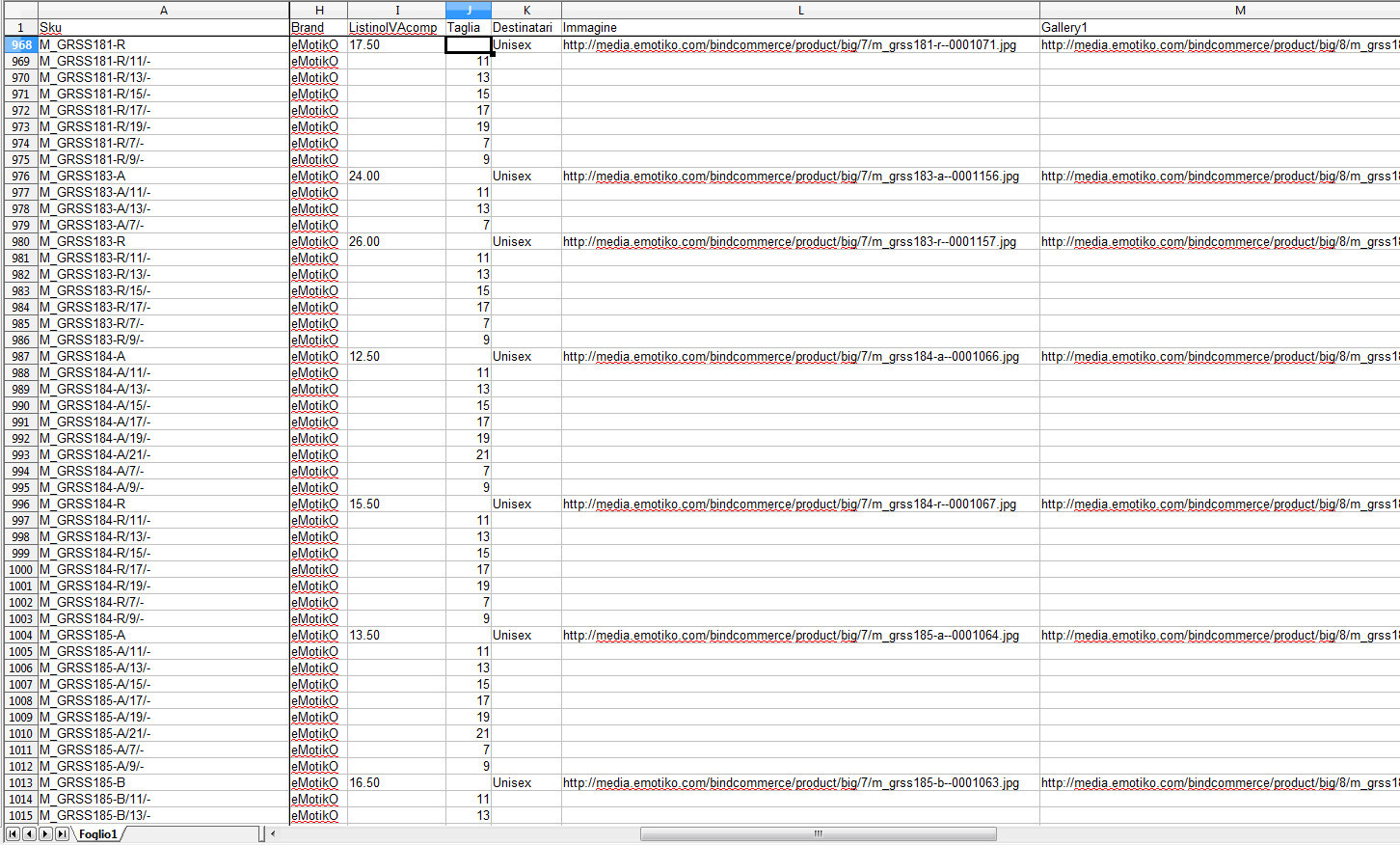Click the Taglia header cell
The width and height of the screenshot is (1400, 845).
(468, 27)
